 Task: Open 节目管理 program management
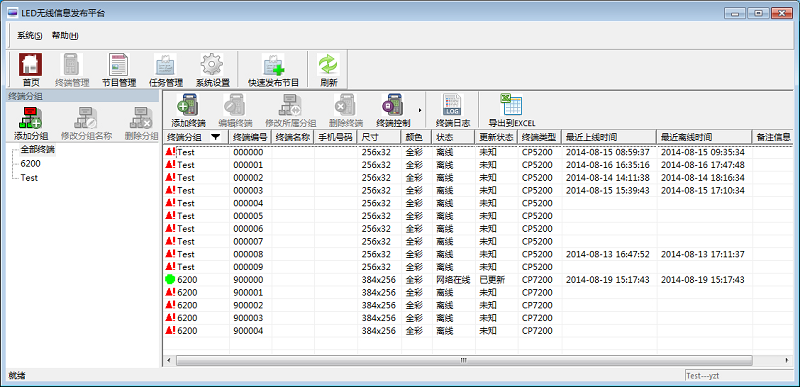[119, 65]
